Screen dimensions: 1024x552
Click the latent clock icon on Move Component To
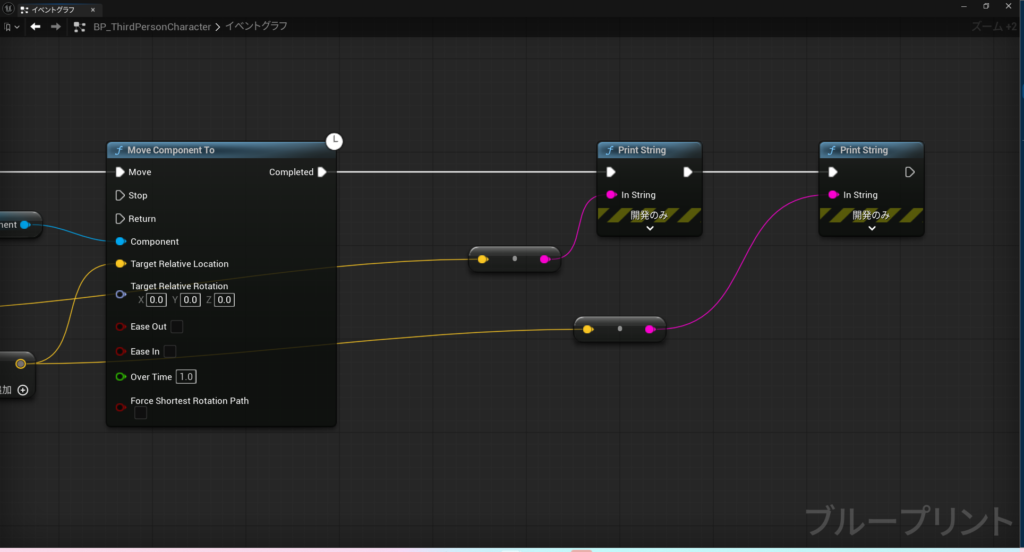pos(335,141)
